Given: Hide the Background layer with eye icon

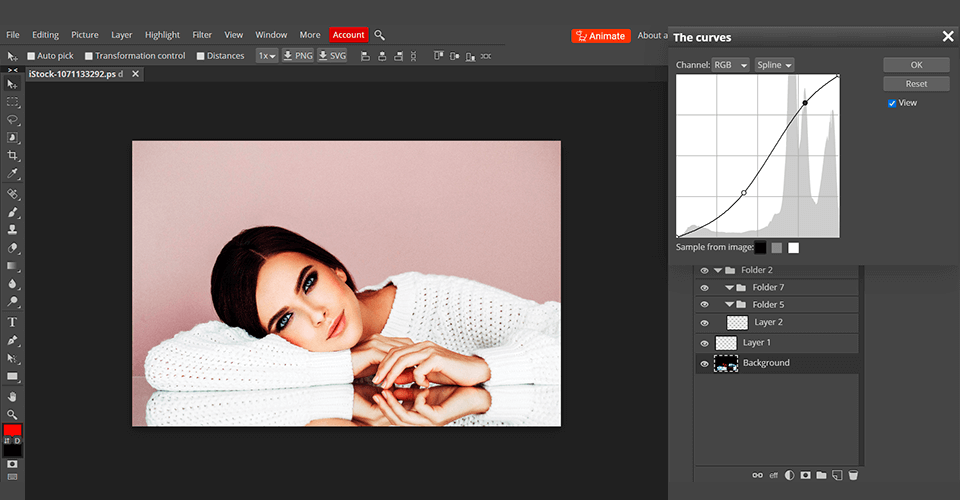Looking at the screenshot, I should [x=704, y=364].
